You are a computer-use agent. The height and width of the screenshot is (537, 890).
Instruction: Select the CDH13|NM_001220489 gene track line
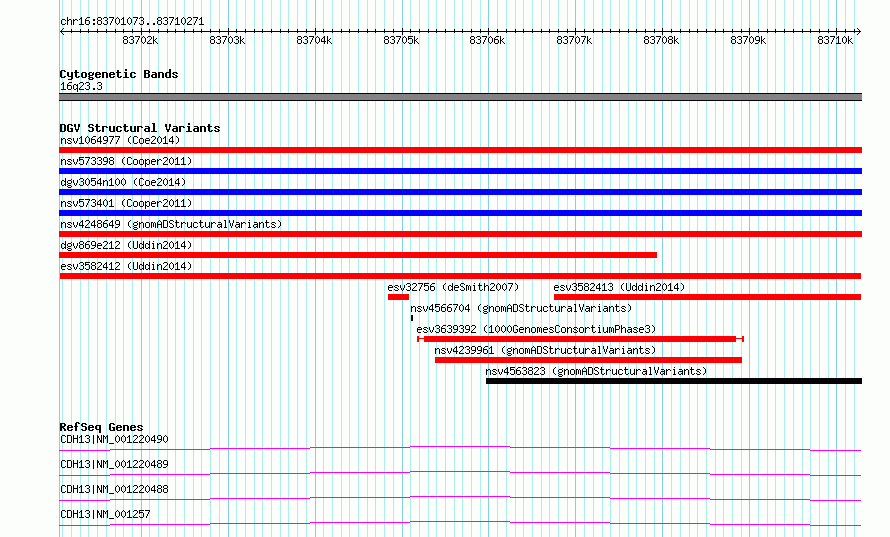point(460,473)
